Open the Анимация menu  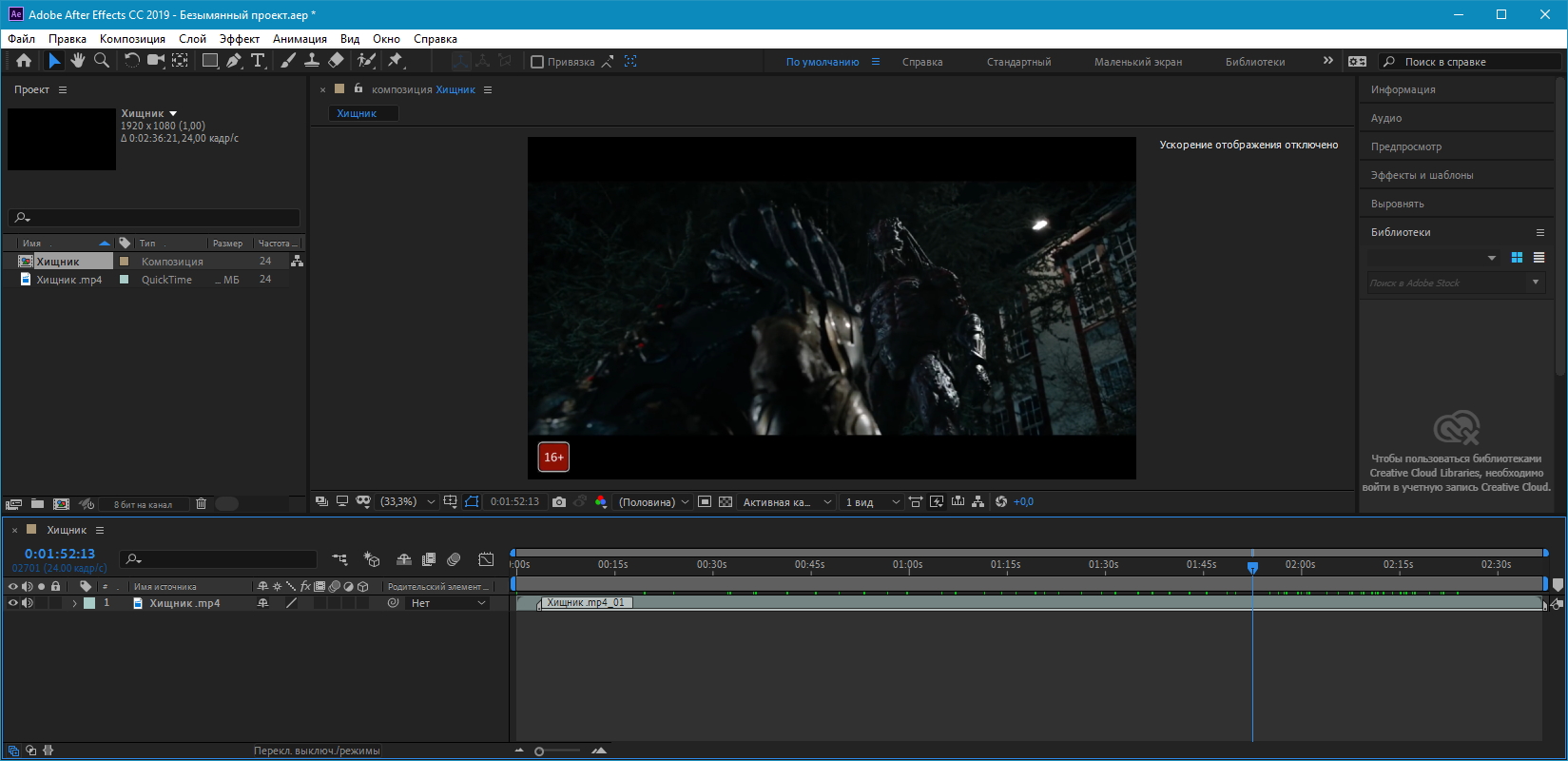pyautogui.click(x=300, y=39)
